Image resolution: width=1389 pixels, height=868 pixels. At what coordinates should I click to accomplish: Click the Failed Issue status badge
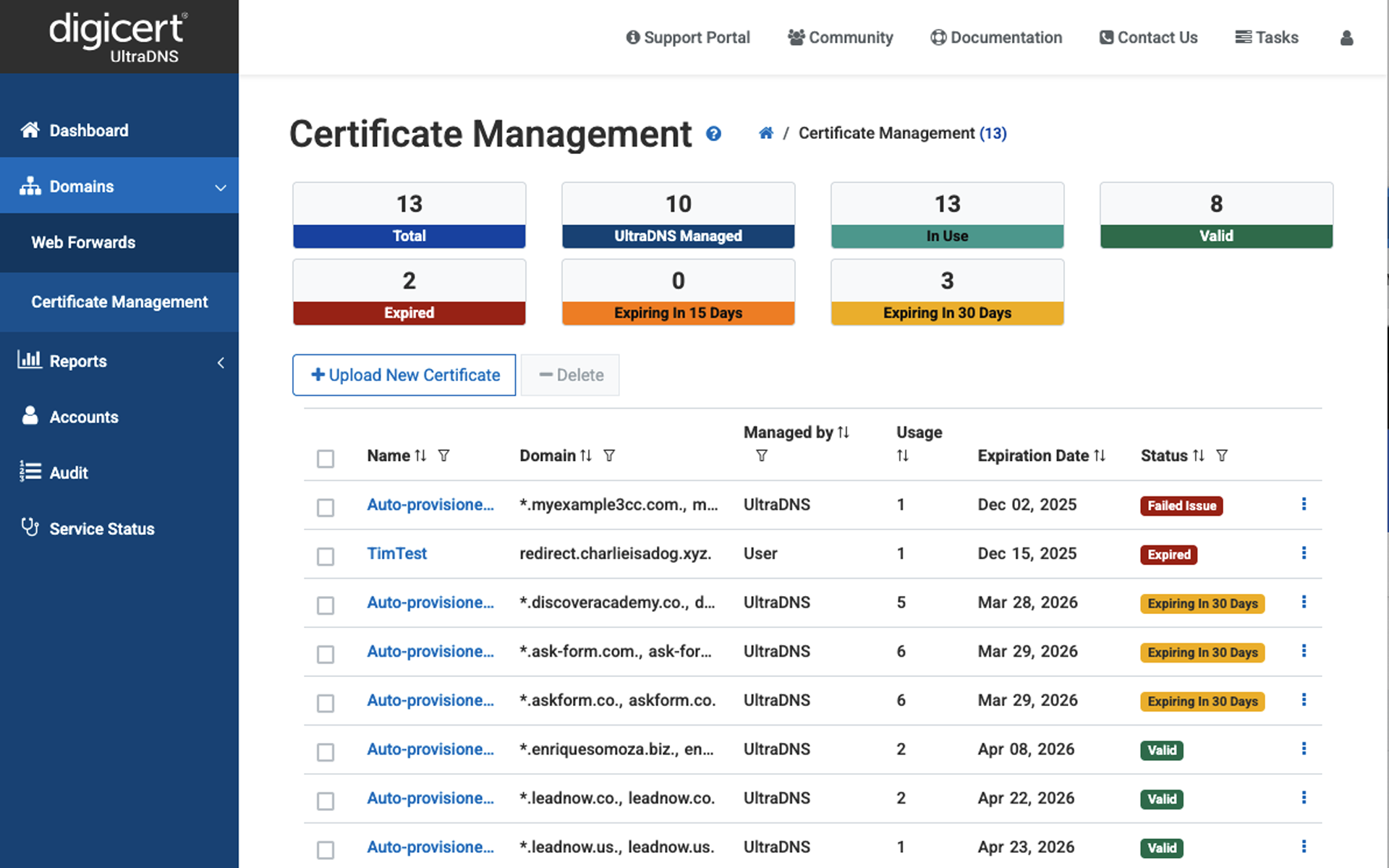[1181, 506]
